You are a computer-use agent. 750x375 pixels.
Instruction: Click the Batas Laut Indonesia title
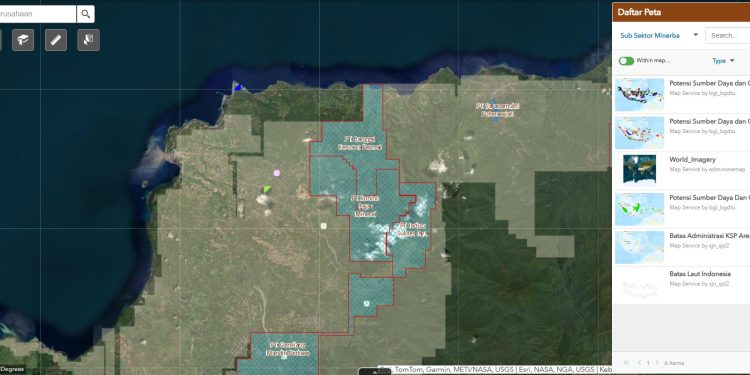[700, 274]
